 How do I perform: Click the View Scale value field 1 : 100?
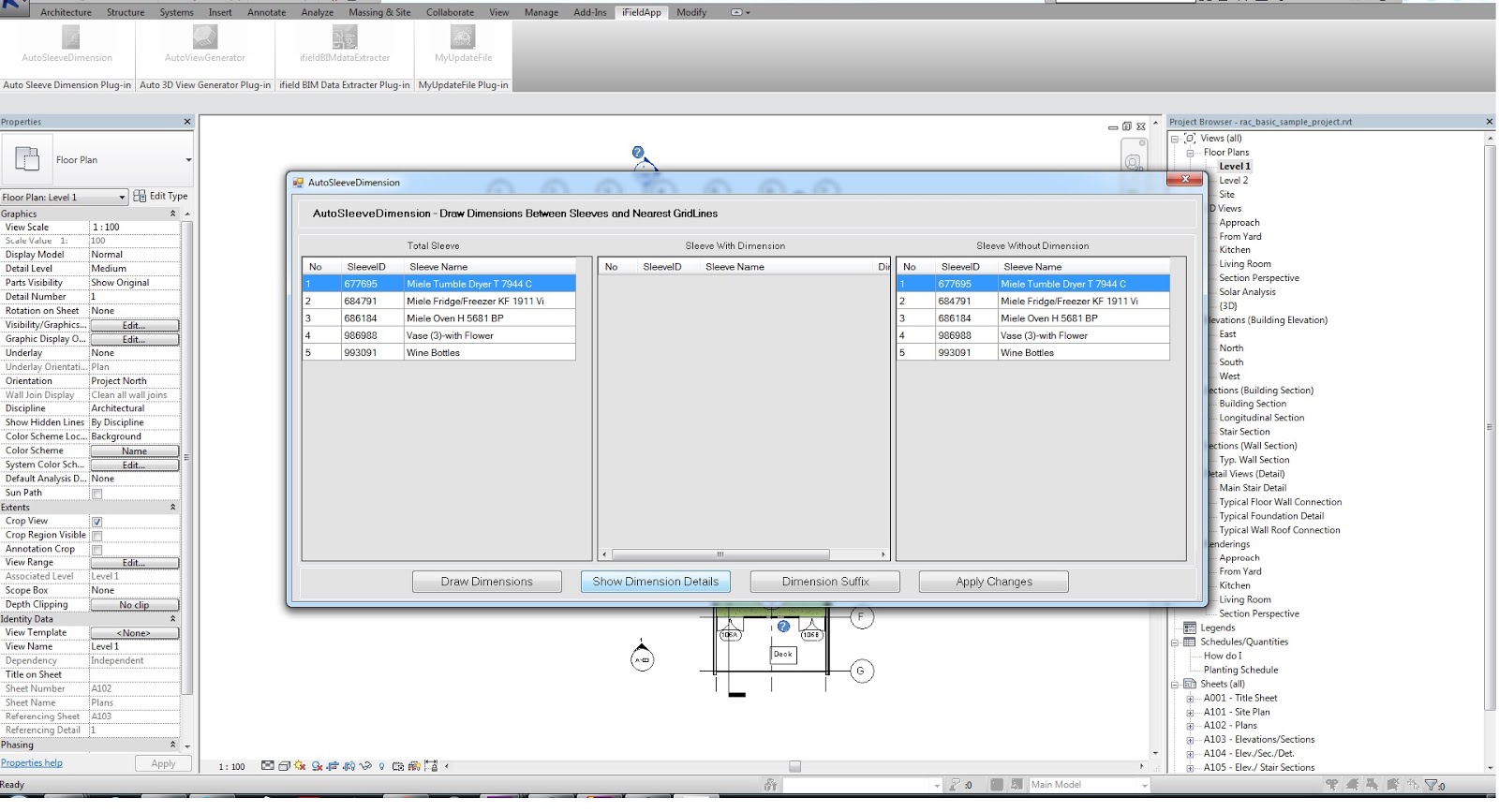[134, 228]
